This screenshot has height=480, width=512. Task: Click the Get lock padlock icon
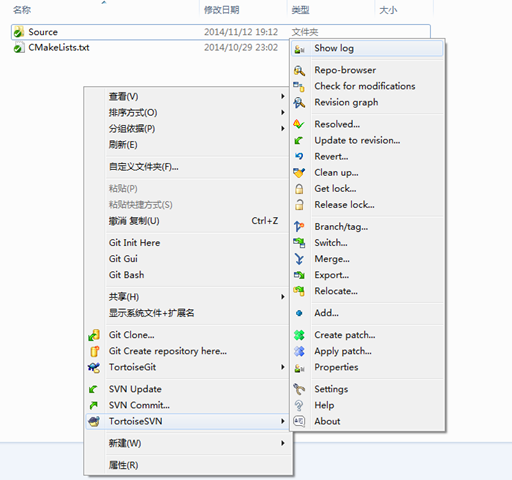click(299, 189)
